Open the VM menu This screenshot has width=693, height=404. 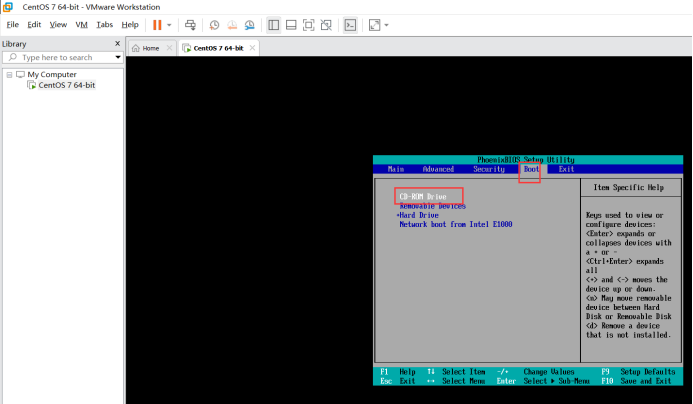tap(82, 24)
